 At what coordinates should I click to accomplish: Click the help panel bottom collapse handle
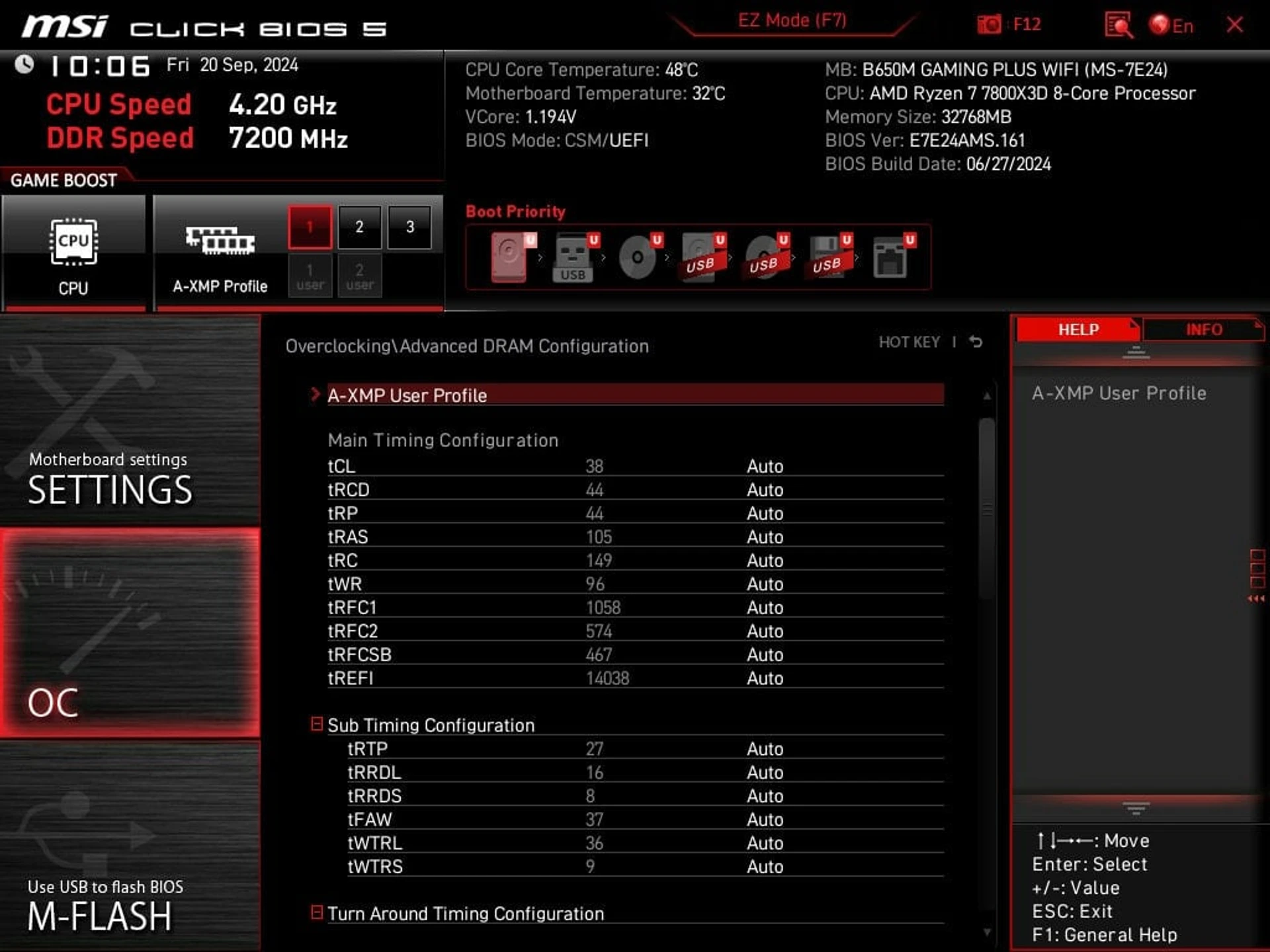click(1136, 808)
